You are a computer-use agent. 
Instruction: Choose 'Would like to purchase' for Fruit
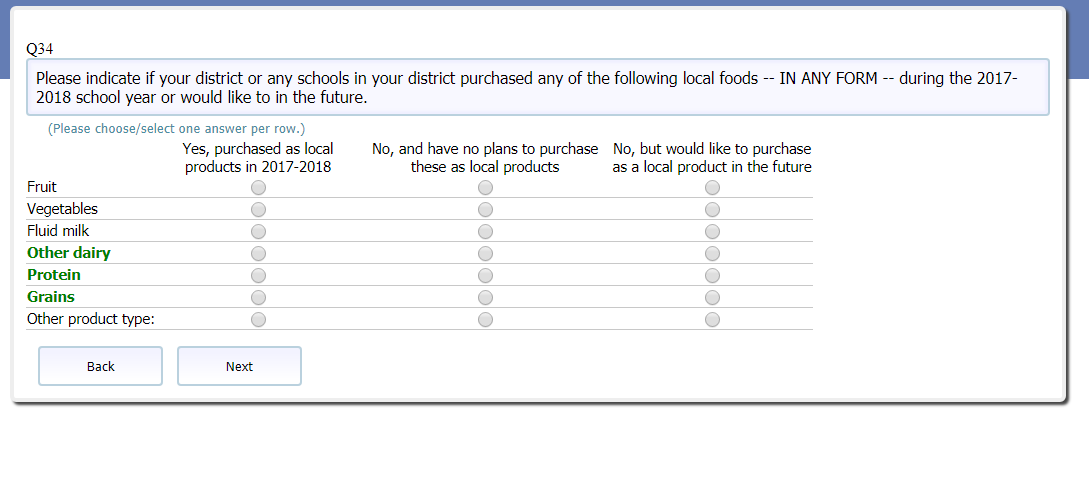tap(712, 188)
